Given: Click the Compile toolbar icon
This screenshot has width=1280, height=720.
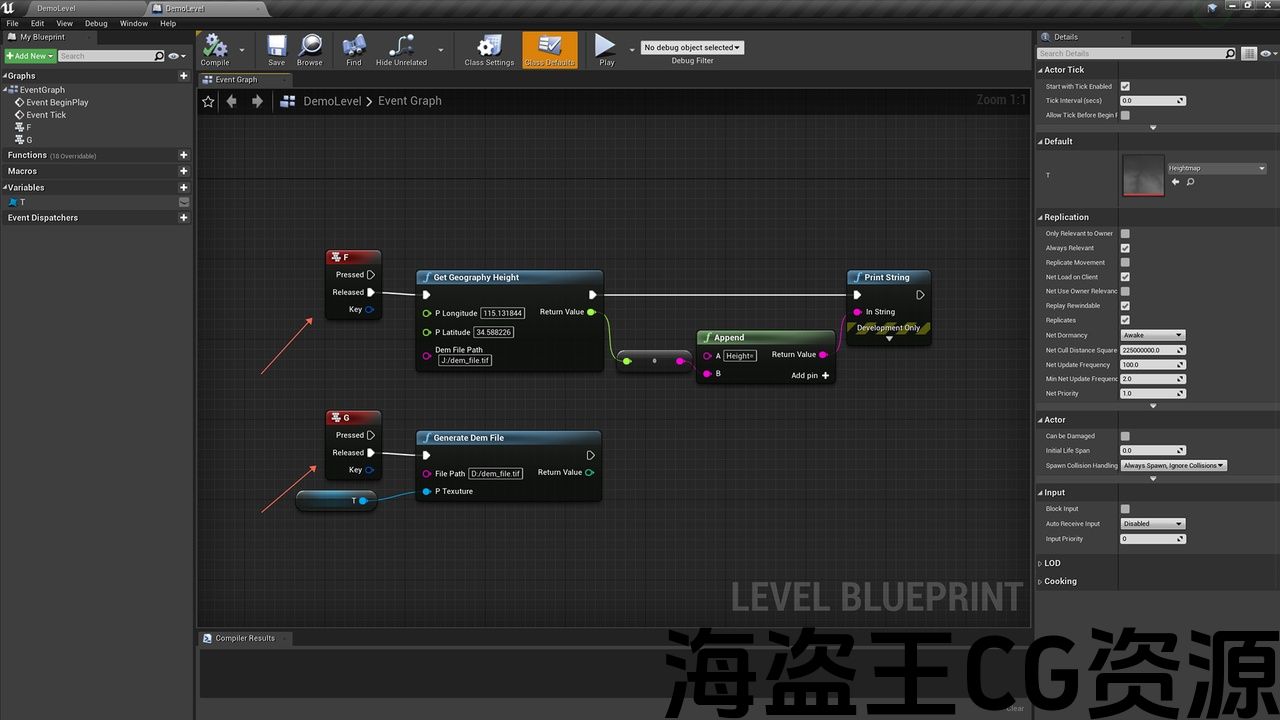Looking at the screenshot, I should 215,48.
